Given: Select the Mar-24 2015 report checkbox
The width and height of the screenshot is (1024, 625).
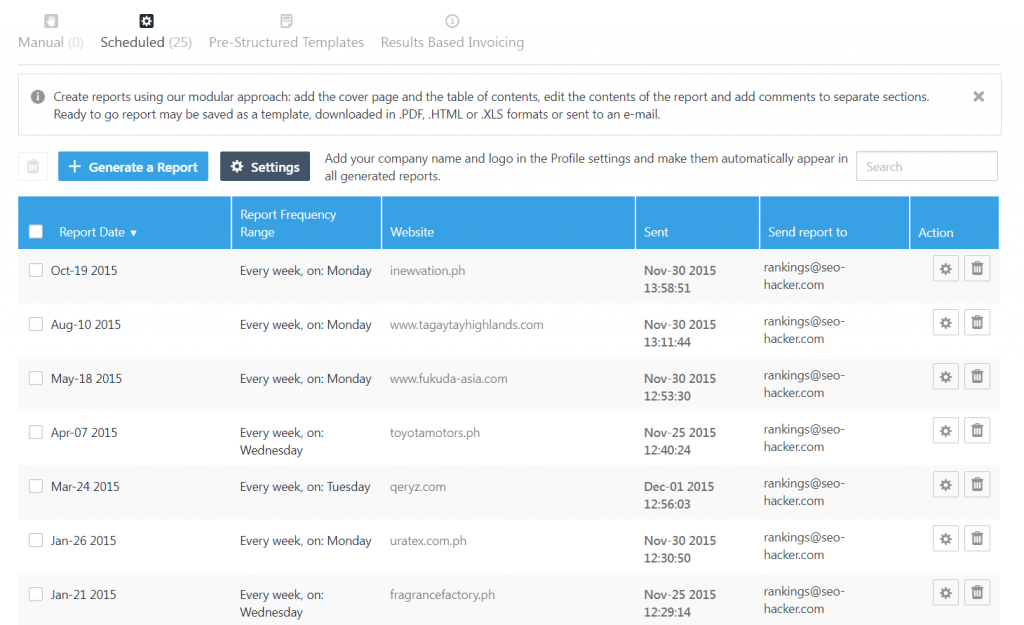Looking at the screenshot, I should (36, 487).
